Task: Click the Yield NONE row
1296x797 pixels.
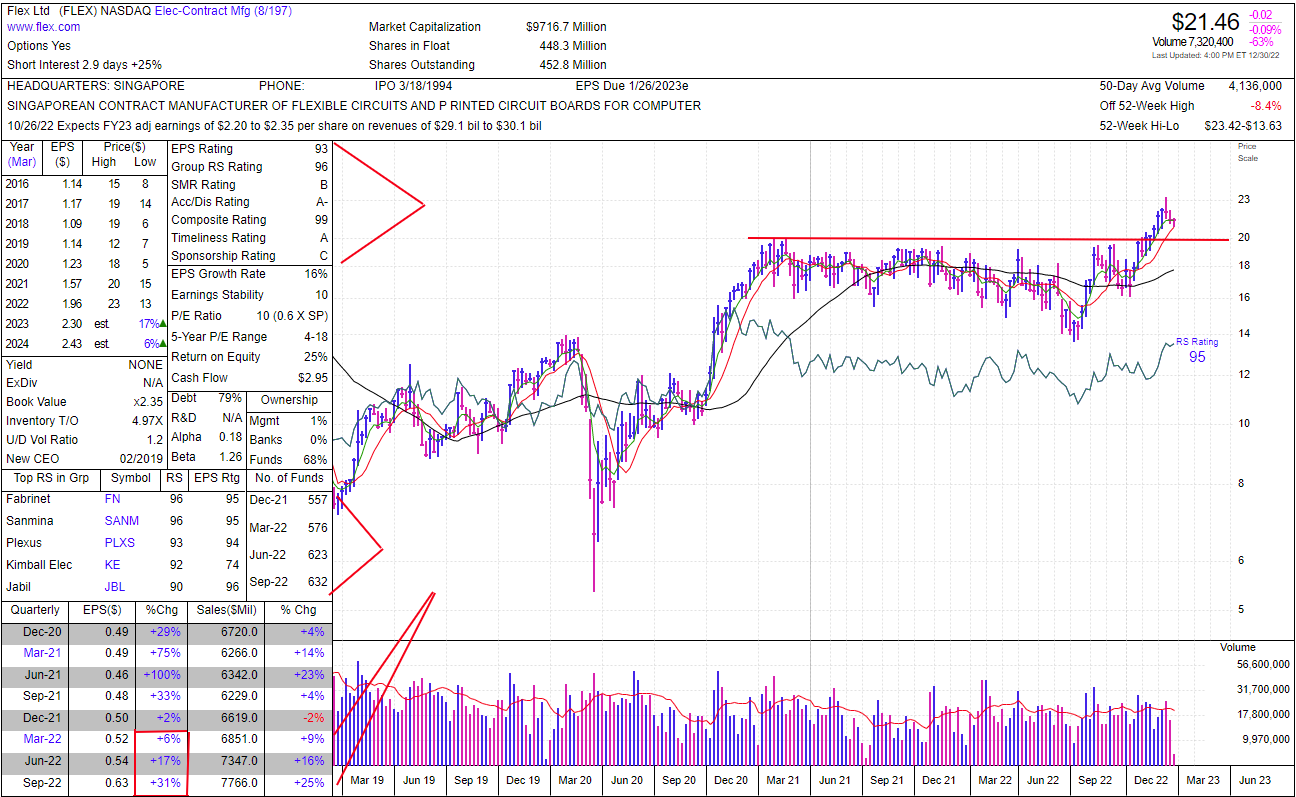Action: click(x=84, y=365)
